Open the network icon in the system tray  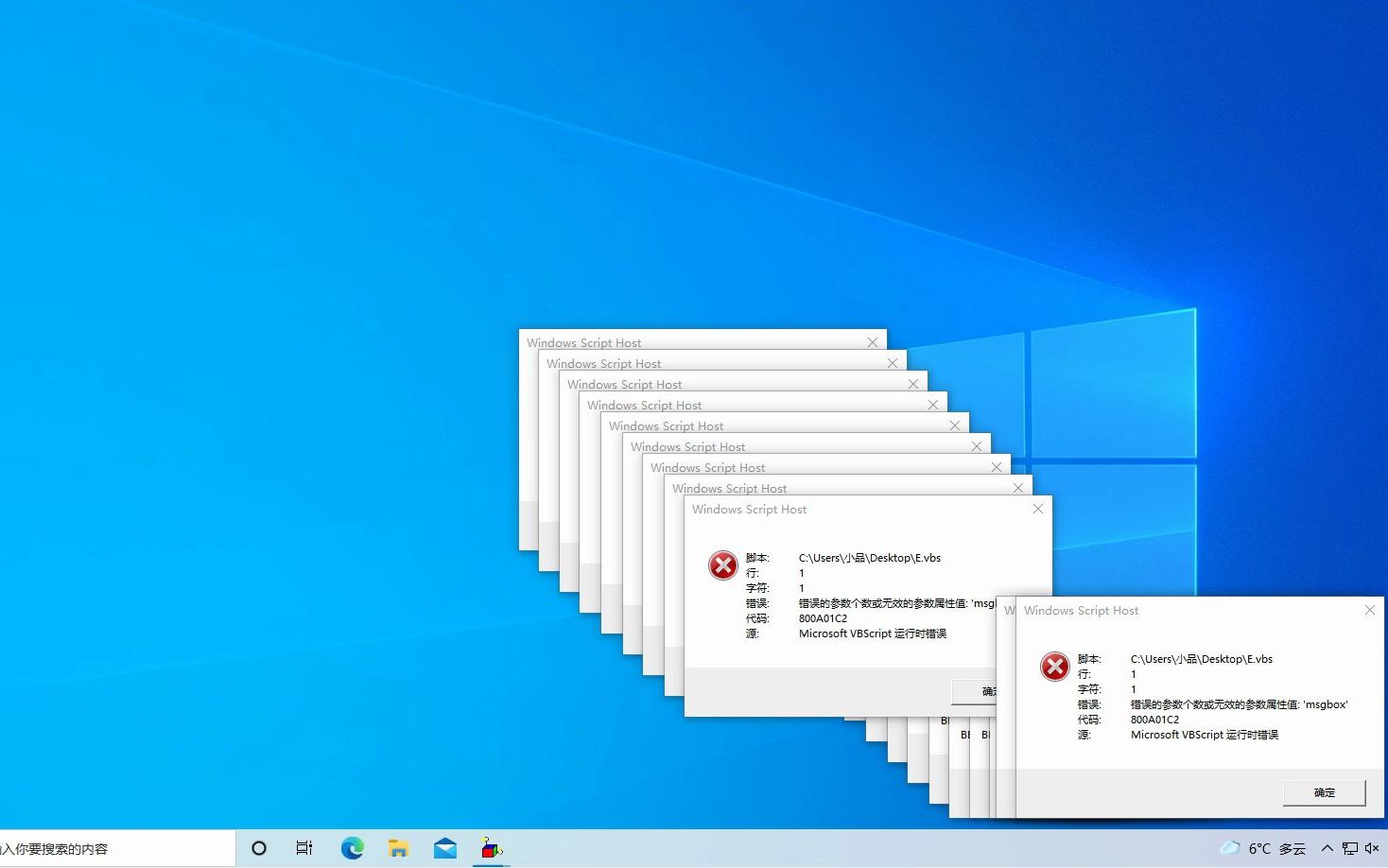click(1350, 848)
